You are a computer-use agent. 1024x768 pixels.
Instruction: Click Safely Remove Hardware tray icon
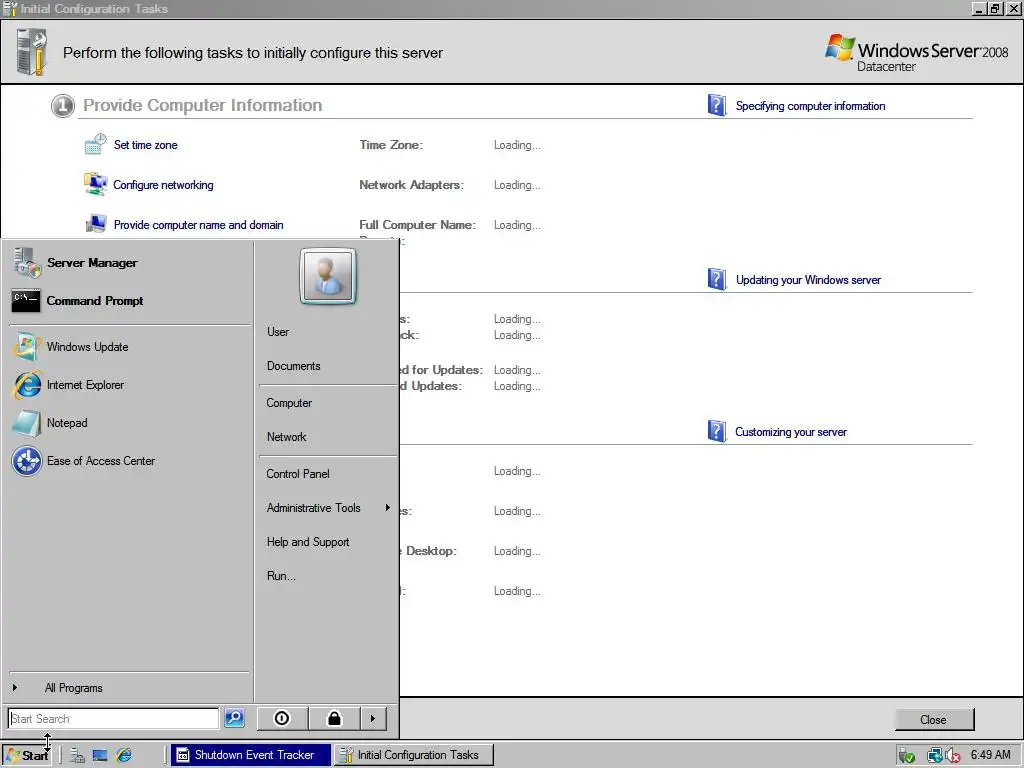(906, 756)
